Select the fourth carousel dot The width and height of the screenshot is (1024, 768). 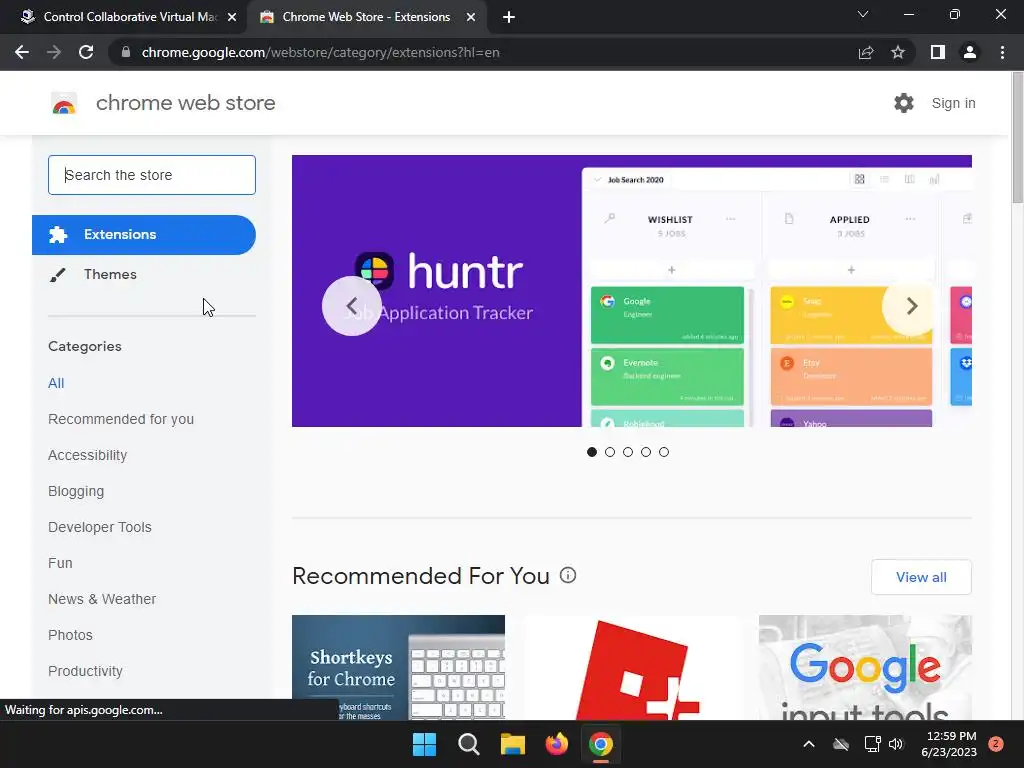coord(646,452)
